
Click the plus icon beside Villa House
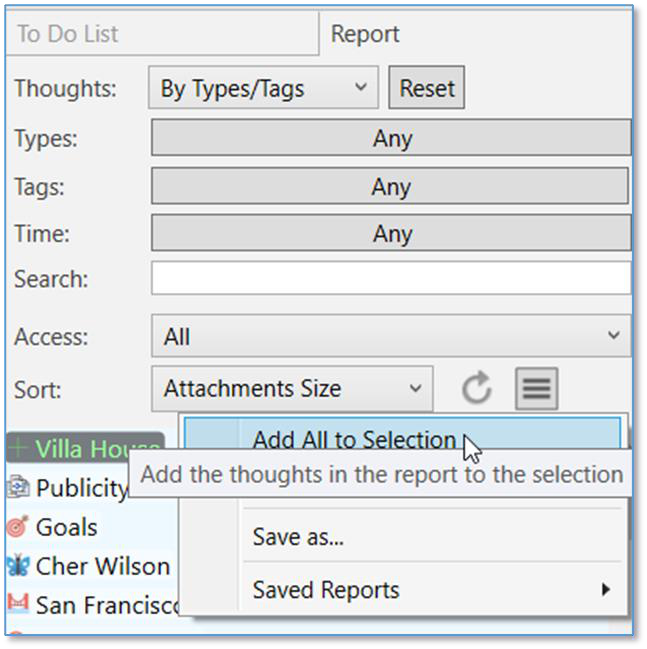click(19, 449)
